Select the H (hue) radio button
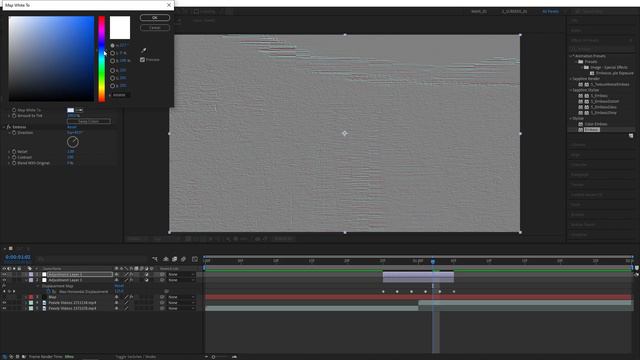The height and width of the screenshot is (360, 640). click(112, 45)
